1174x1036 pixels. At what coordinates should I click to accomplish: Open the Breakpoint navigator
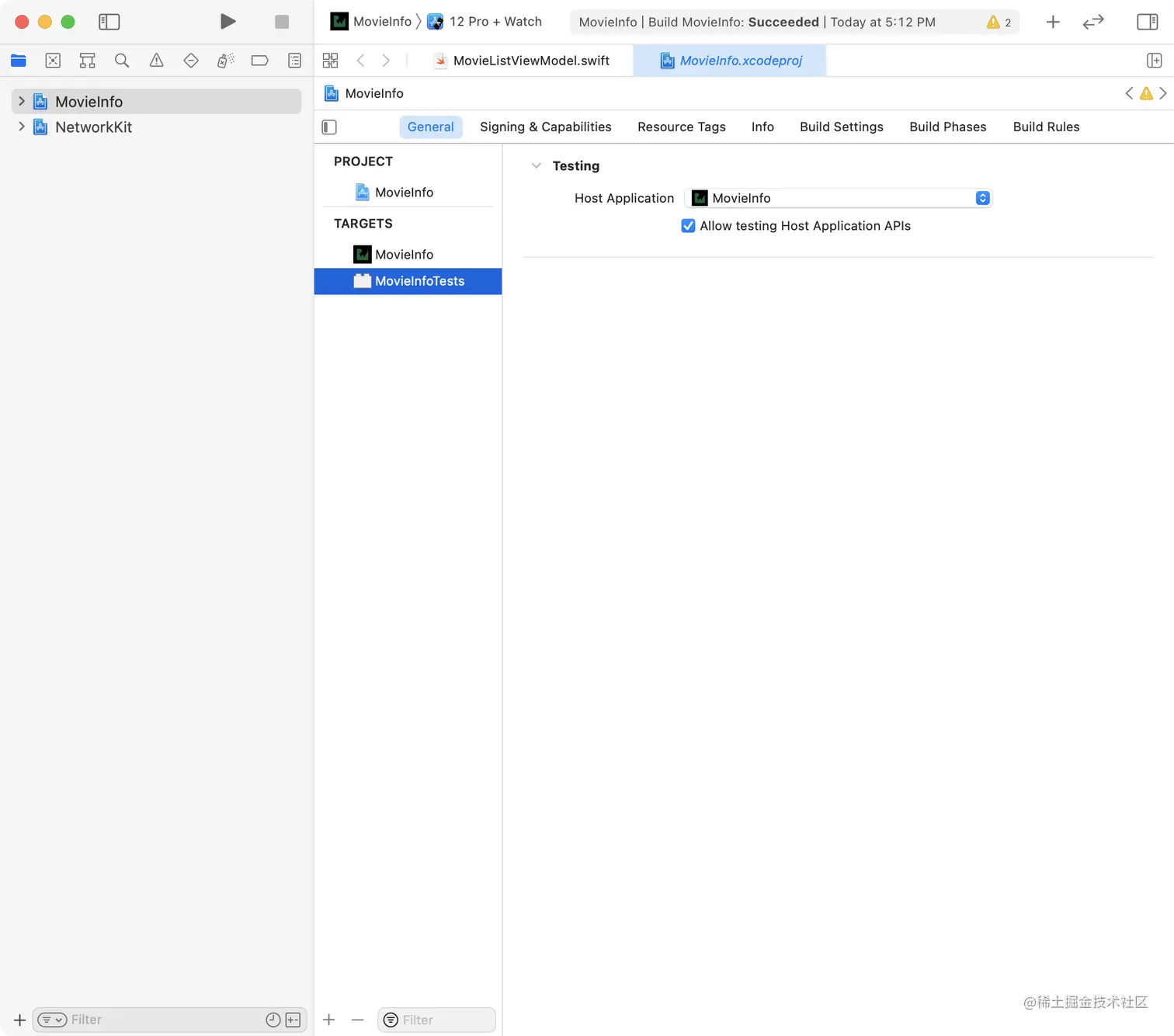(260, 61)
